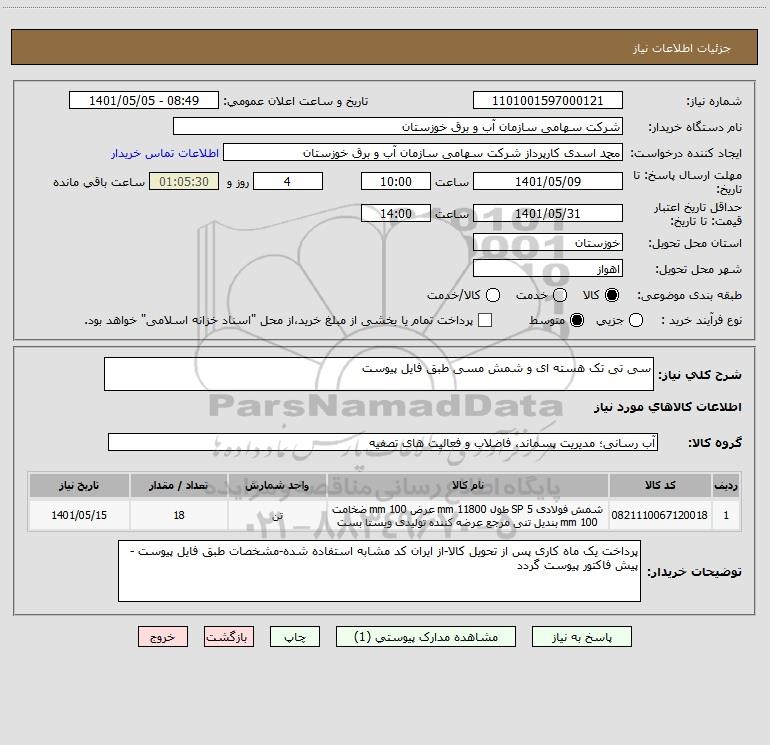770x745 pixels.
Task: Click the ردیف column header
Action: (x=726, y=485)
